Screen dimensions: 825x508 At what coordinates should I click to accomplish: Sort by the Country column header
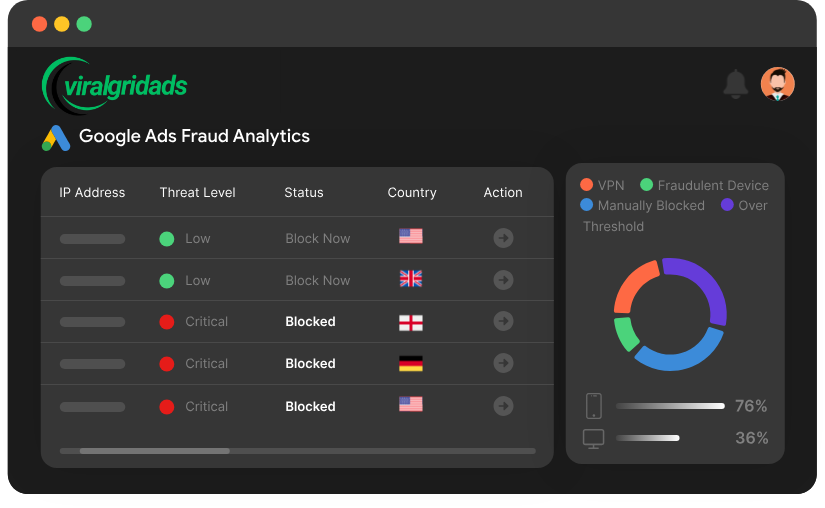[x=412, y=192]
